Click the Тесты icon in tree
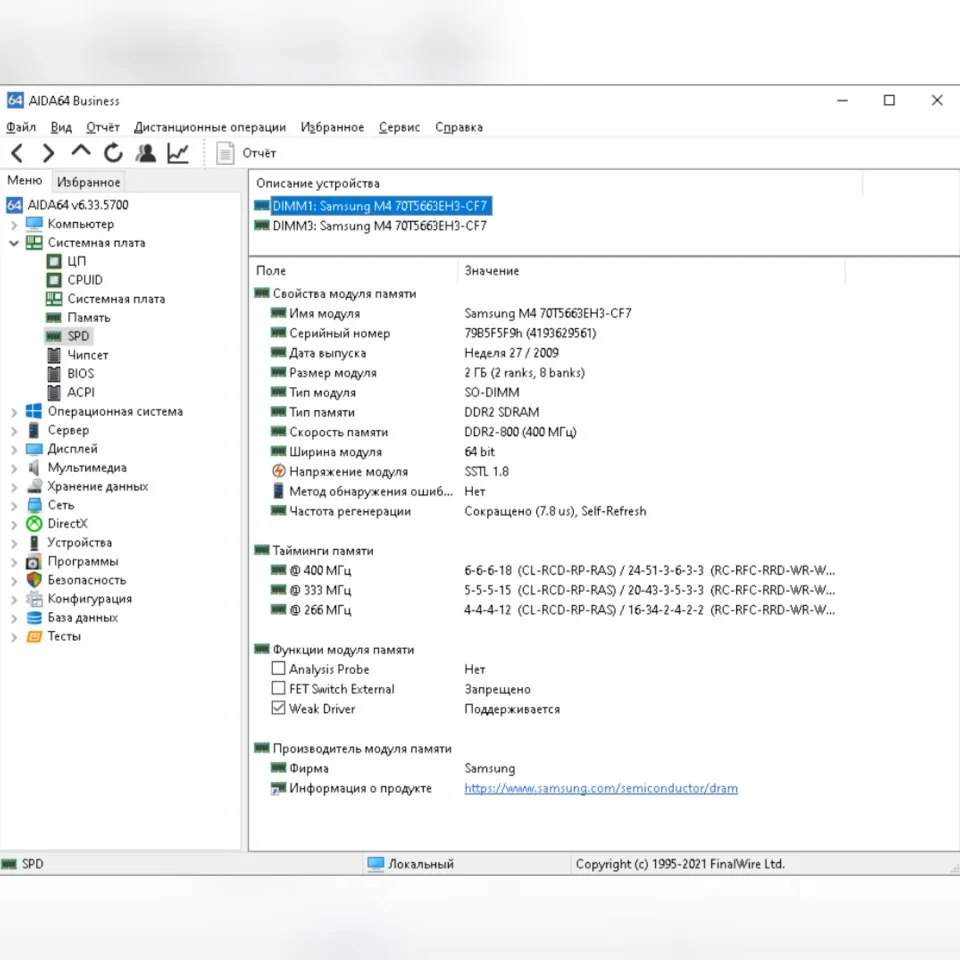This screenshot has width=960, height=960. pos(34,637)
